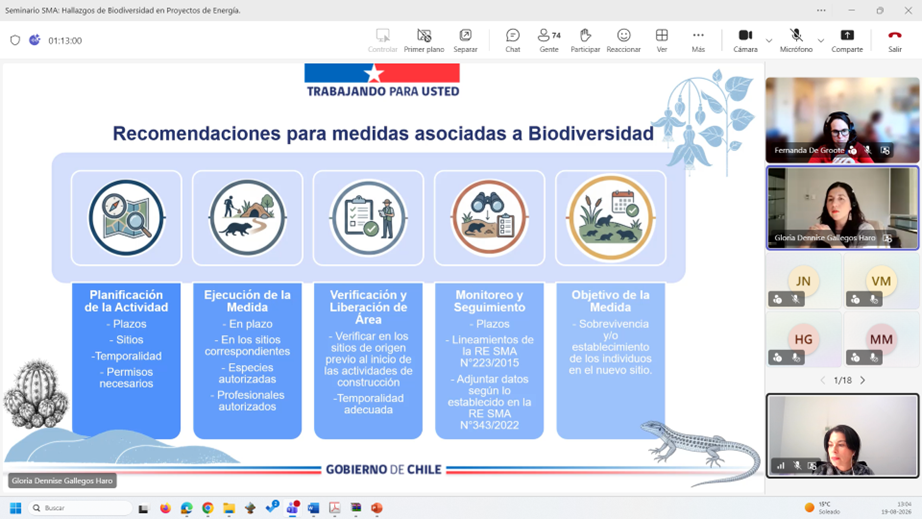Image resolution: width=922 pixels, height=519 pixels.
Task: Click slide heading Monitoreo y Seguimiento
Action: [x=489, y=301]
